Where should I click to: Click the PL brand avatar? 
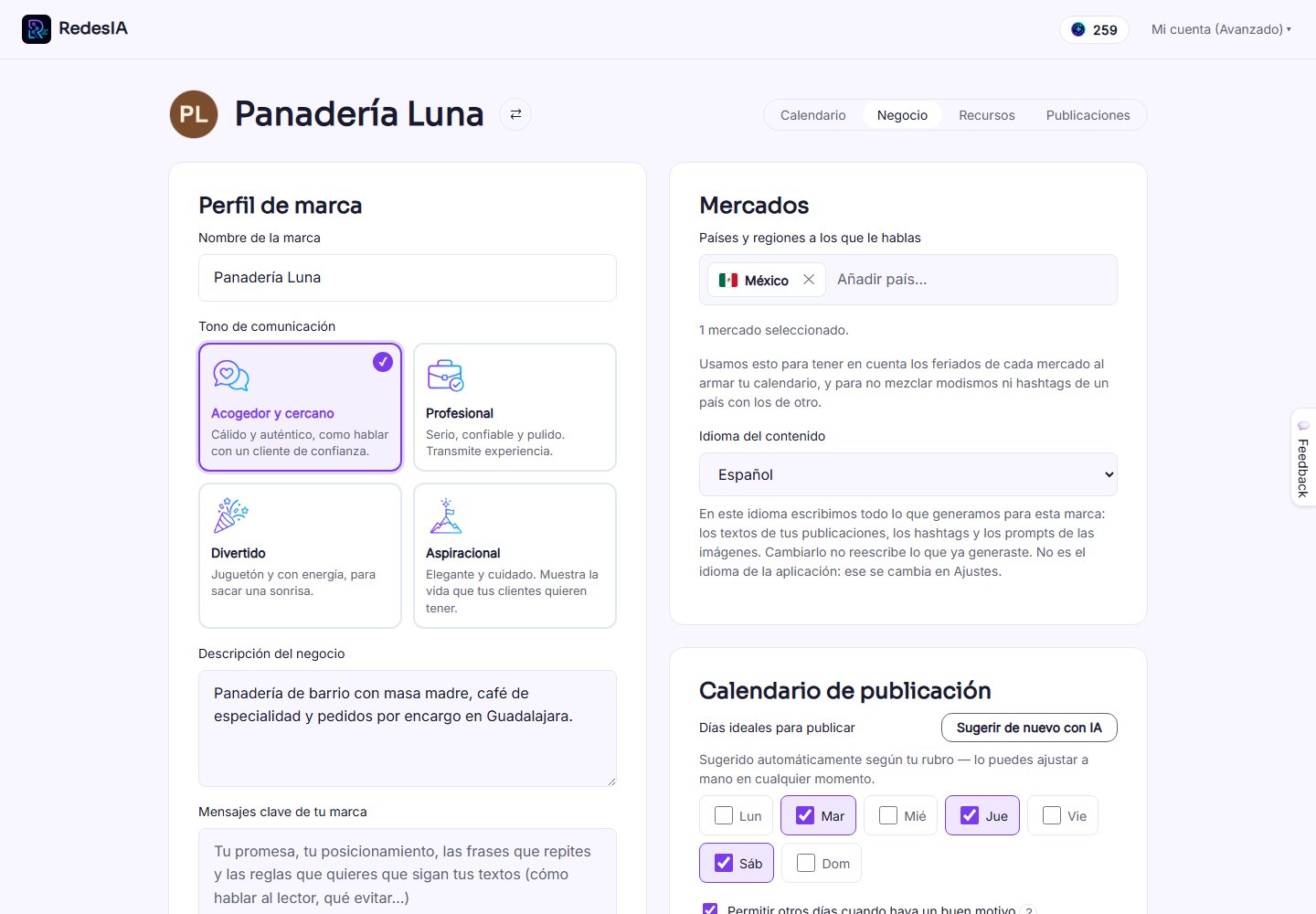coord(194,114)
